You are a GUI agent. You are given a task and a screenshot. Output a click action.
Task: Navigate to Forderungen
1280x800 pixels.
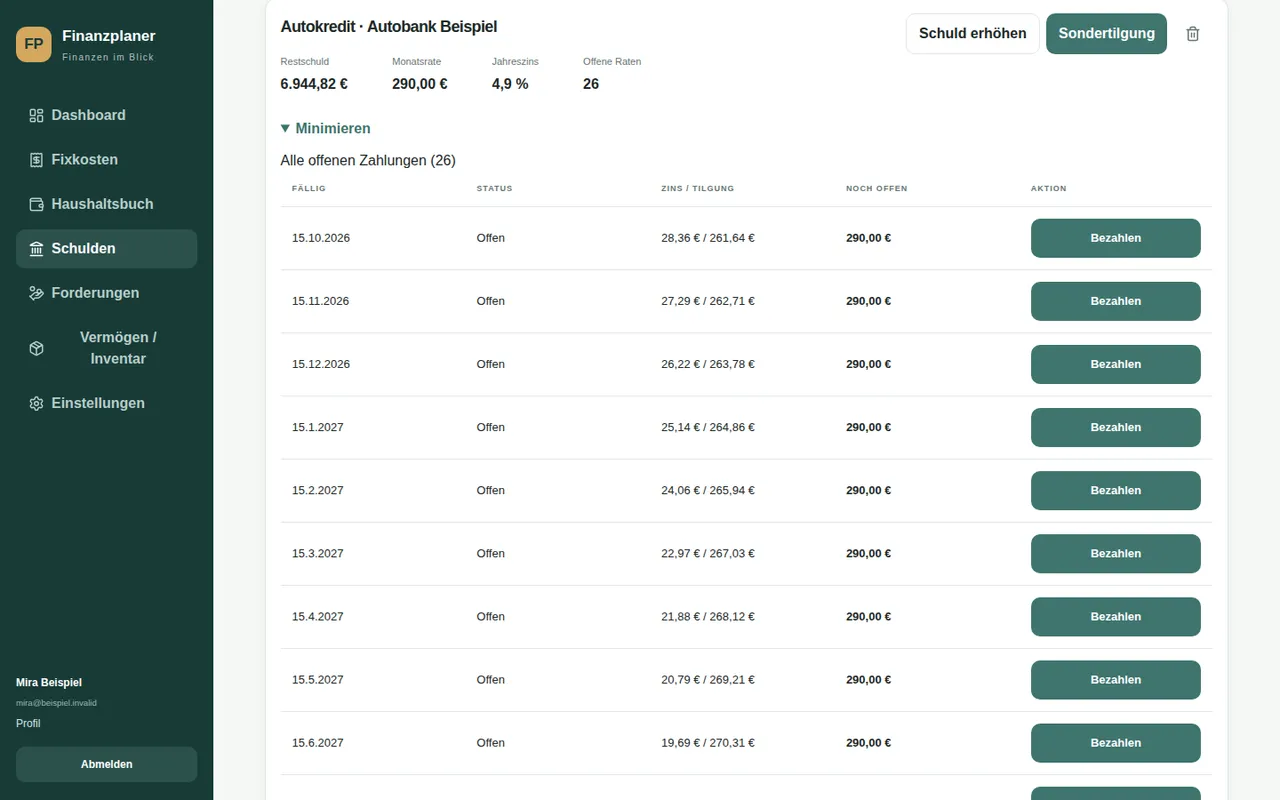tap(106, 293)
